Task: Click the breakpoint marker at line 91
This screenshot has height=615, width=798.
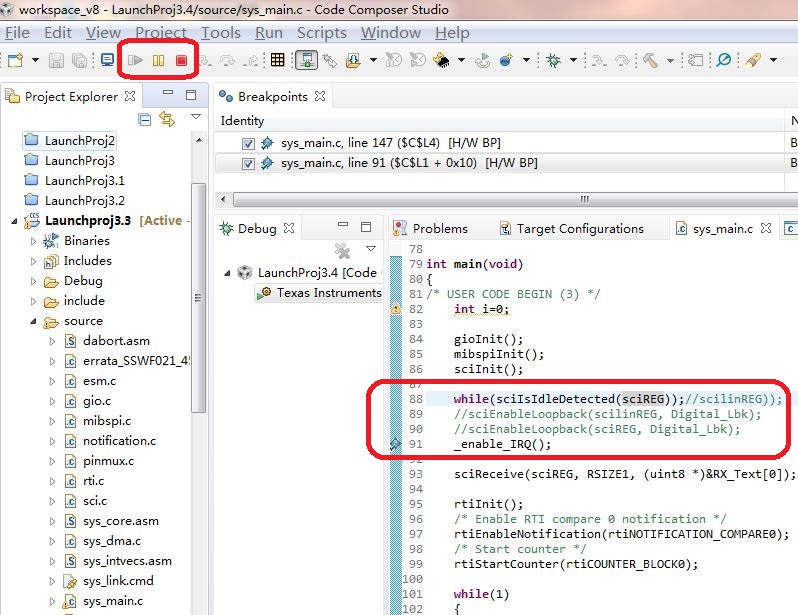Action: 395,444
